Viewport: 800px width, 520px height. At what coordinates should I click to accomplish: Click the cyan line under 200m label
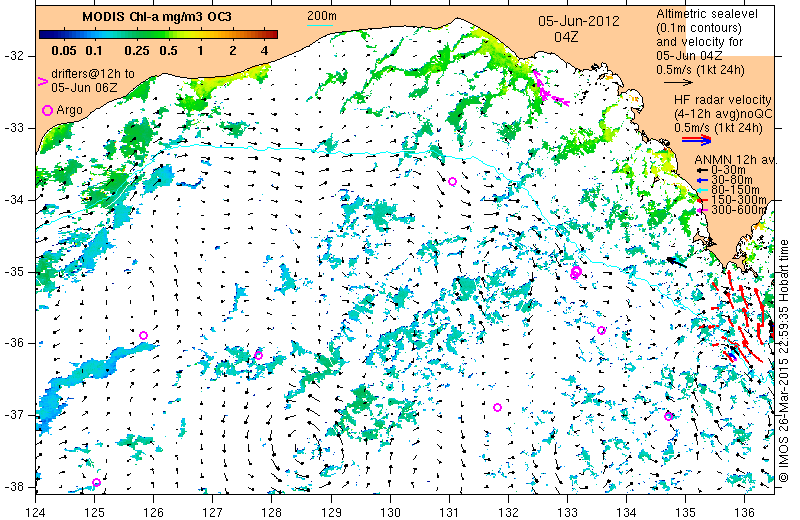tap(320, 25)
